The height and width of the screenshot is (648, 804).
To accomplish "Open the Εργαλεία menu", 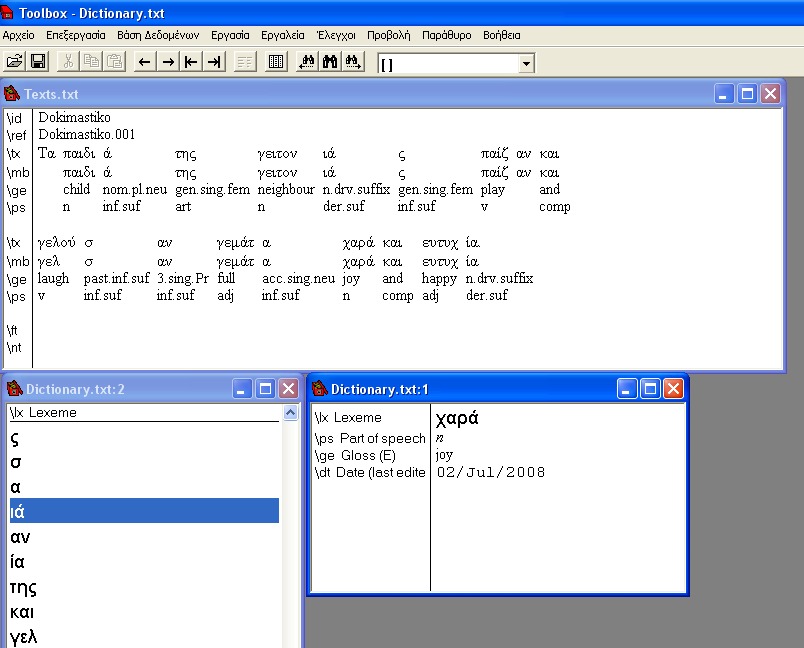I will (x=283, y=35).
